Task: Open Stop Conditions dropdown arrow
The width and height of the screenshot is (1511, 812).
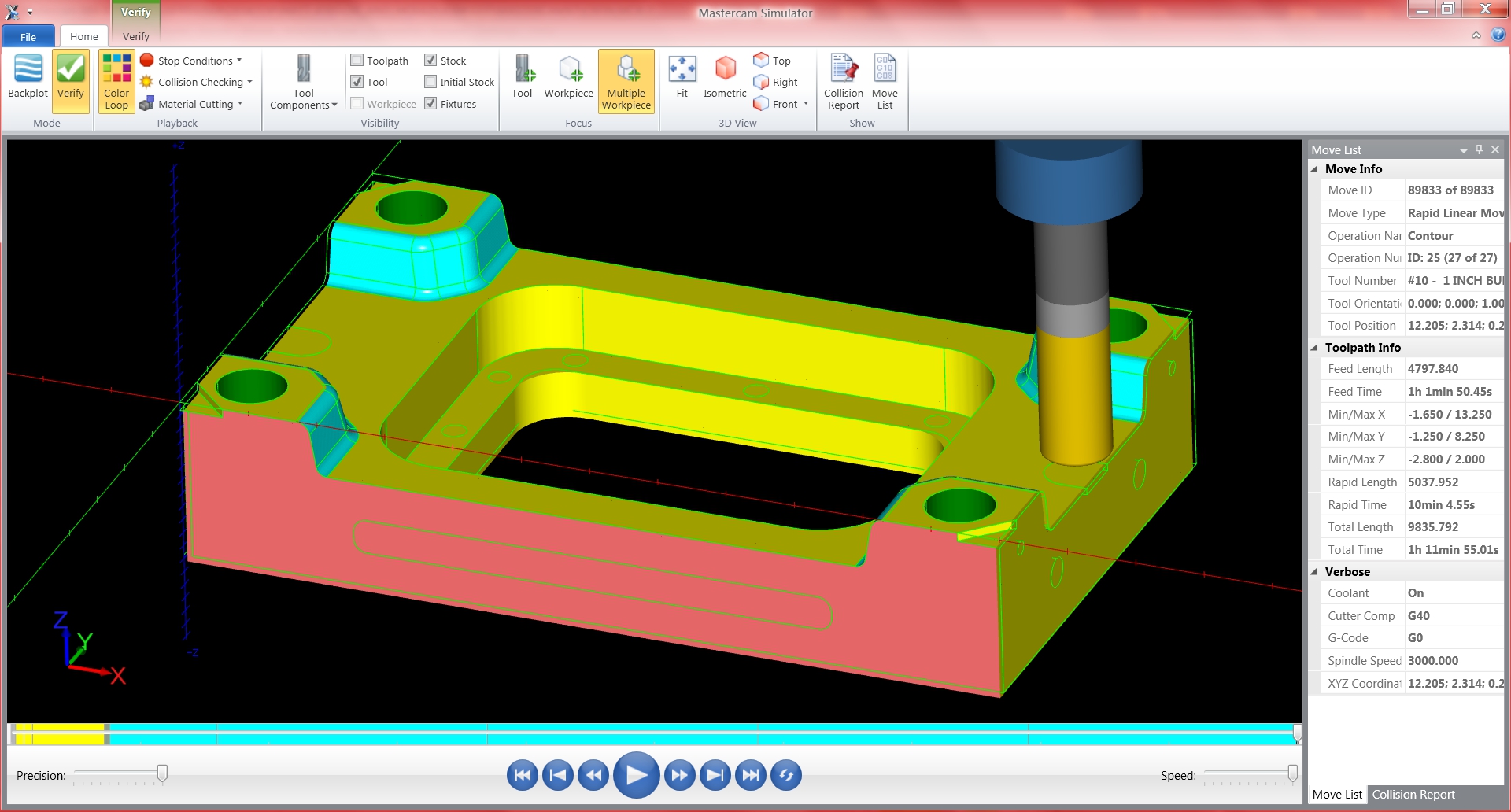Action: coord(239,60)
